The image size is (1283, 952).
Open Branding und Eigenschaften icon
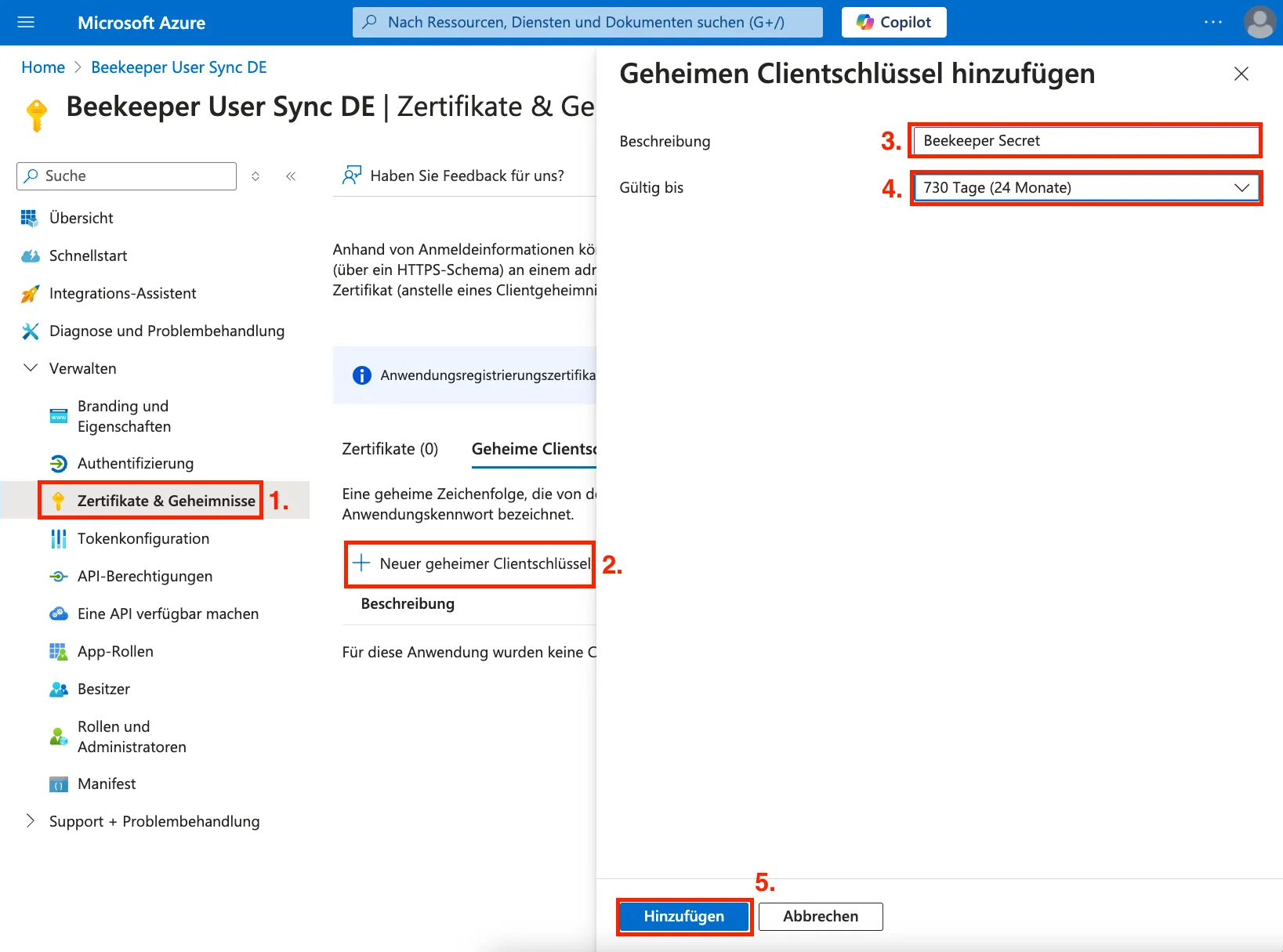[59, 416]
